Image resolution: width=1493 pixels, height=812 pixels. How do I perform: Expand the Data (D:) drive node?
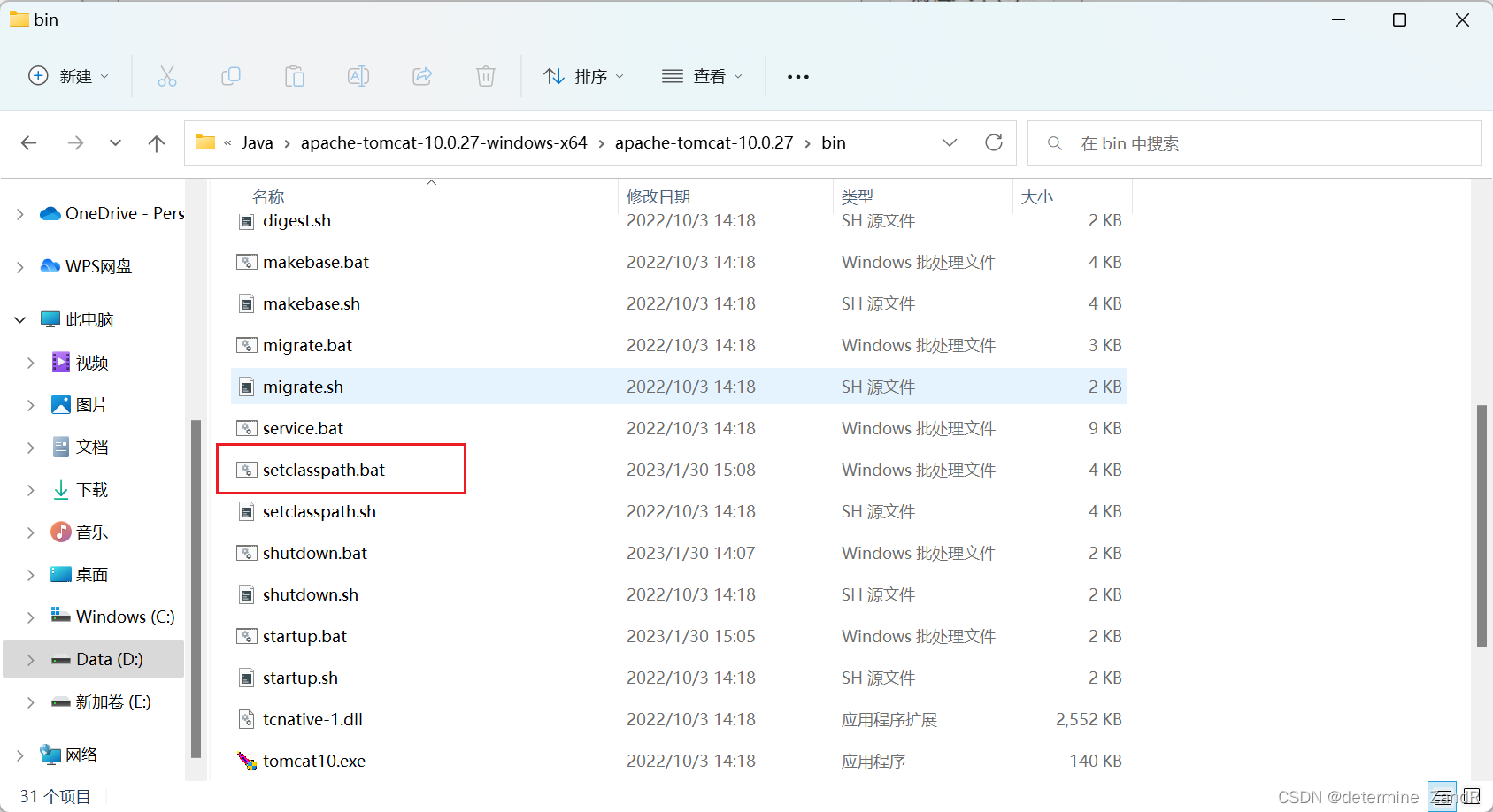(x=31, y=660)
